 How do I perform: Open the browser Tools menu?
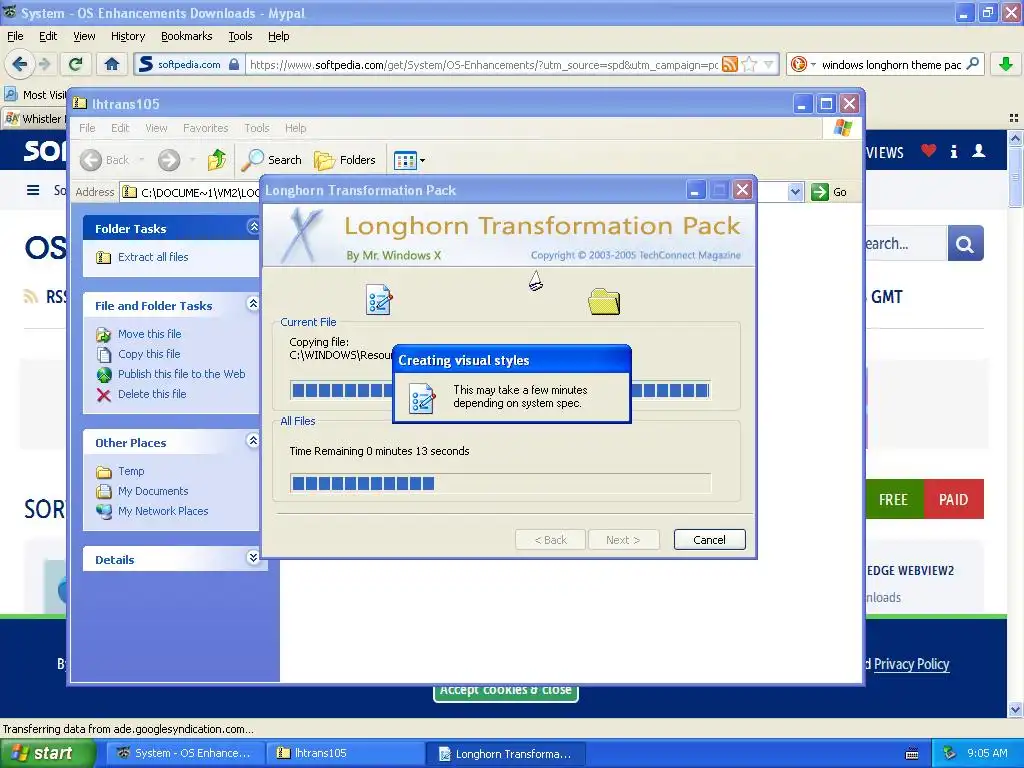tap(240, 36)
